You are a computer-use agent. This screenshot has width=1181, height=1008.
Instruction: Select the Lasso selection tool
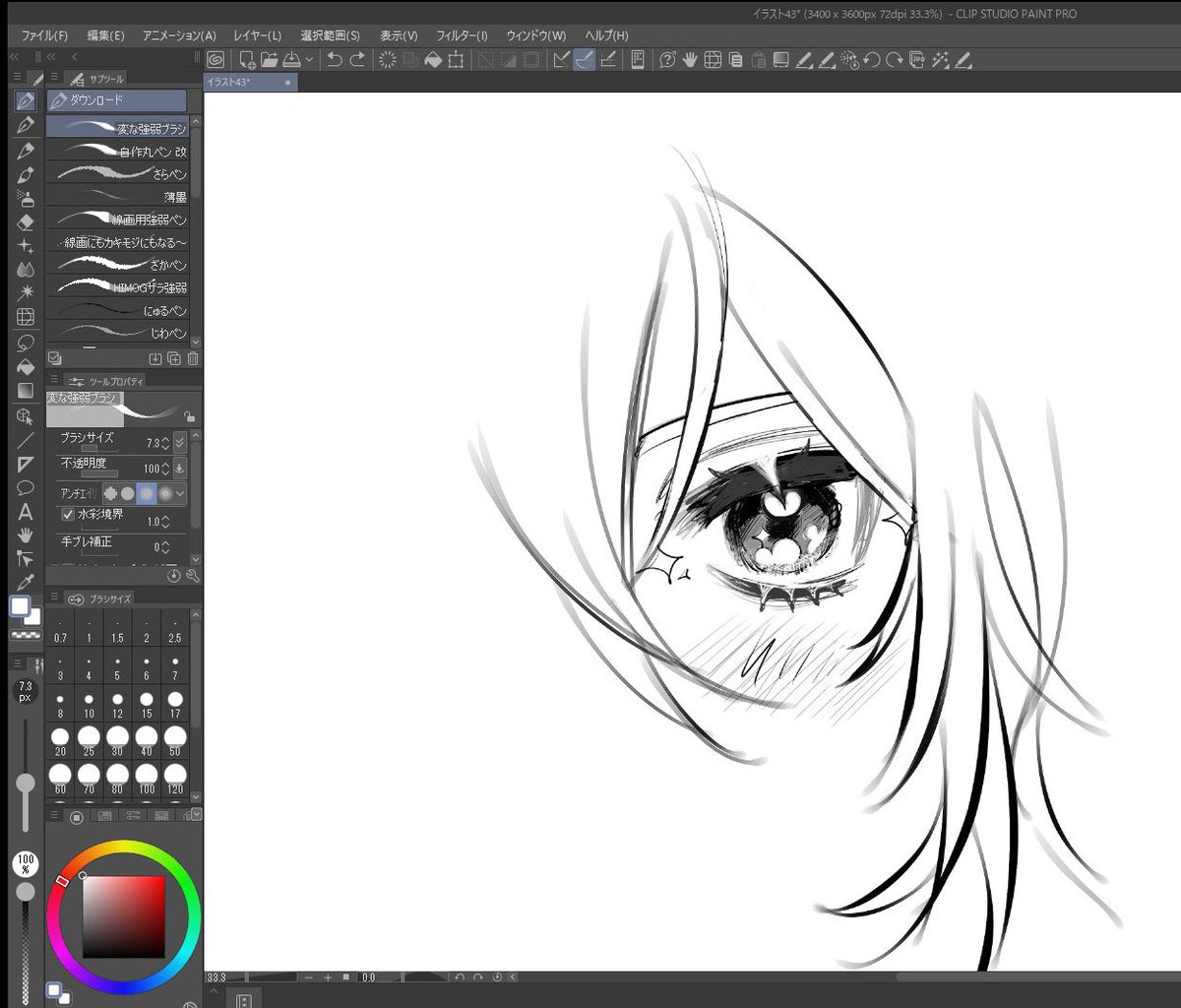(x=26, y=343)
